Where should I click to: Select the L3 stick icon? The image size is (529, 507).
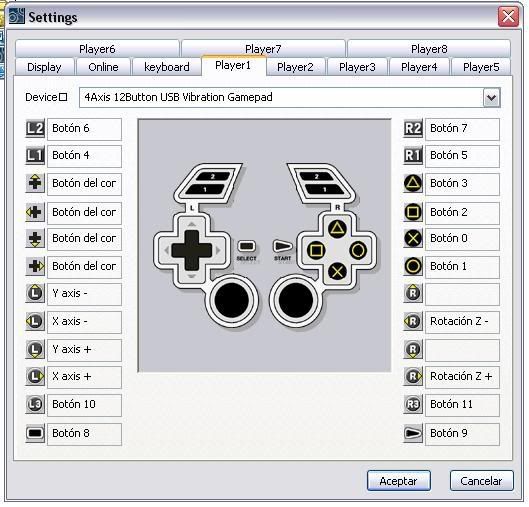[35, 404]
